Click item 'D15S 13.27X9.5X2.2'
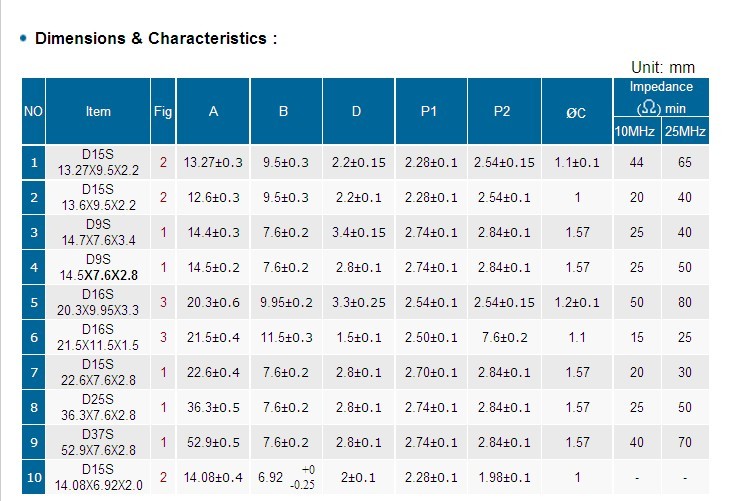730x501 pixels. click(98, 162)
